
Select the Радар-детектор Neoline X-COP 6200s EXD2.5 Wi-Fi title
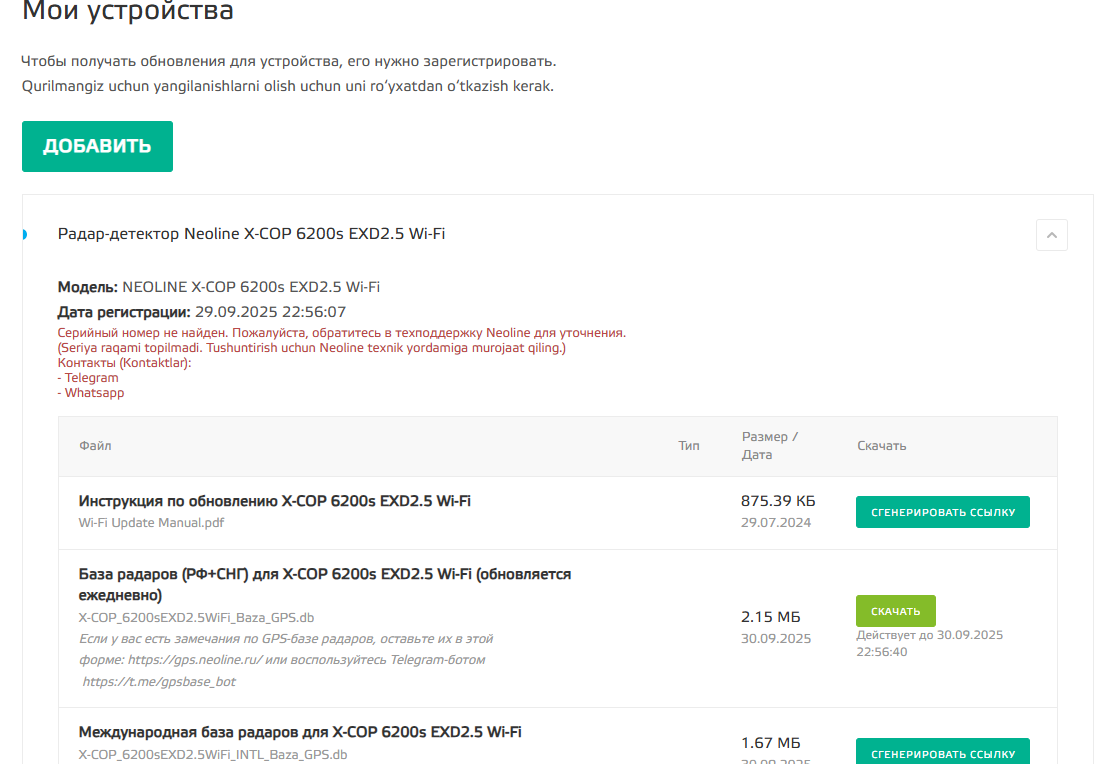point(252,234)
